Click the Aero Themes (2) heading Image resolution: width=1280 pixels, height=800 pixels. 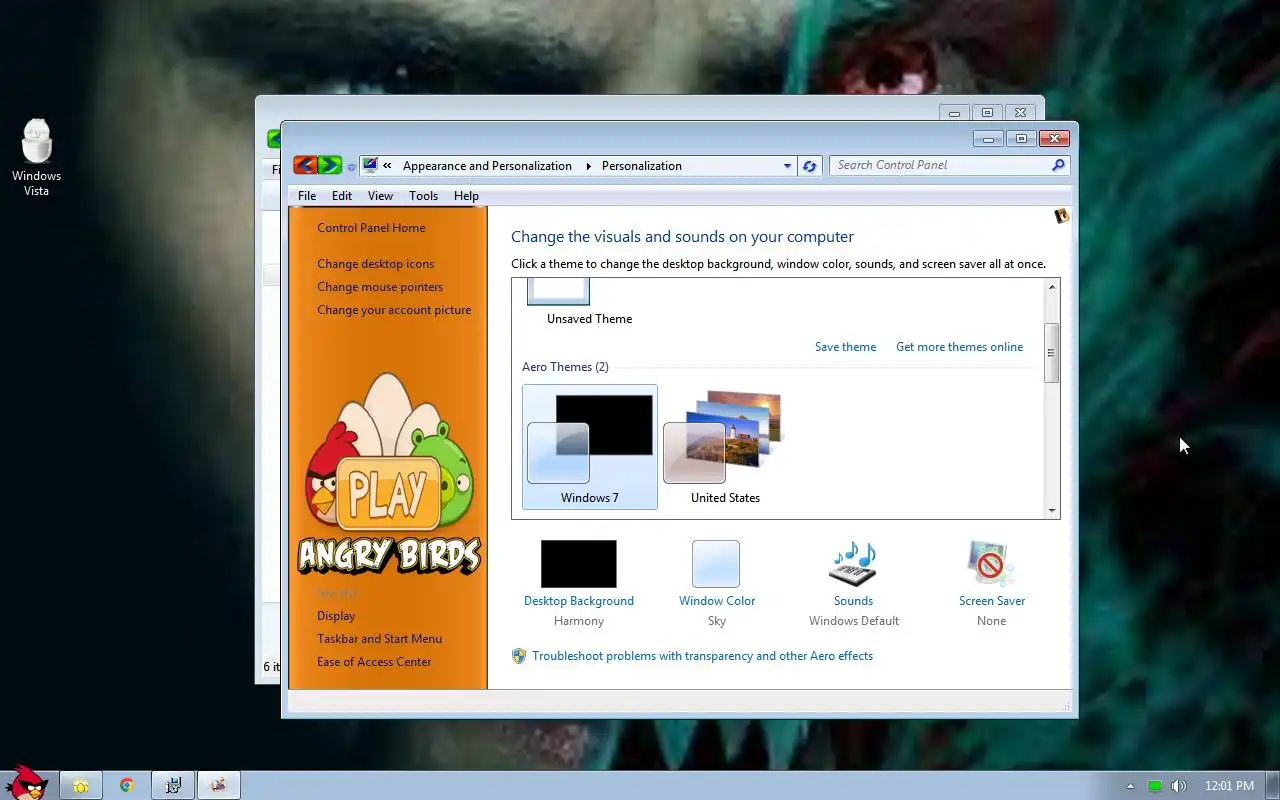(x=565, y=367)
